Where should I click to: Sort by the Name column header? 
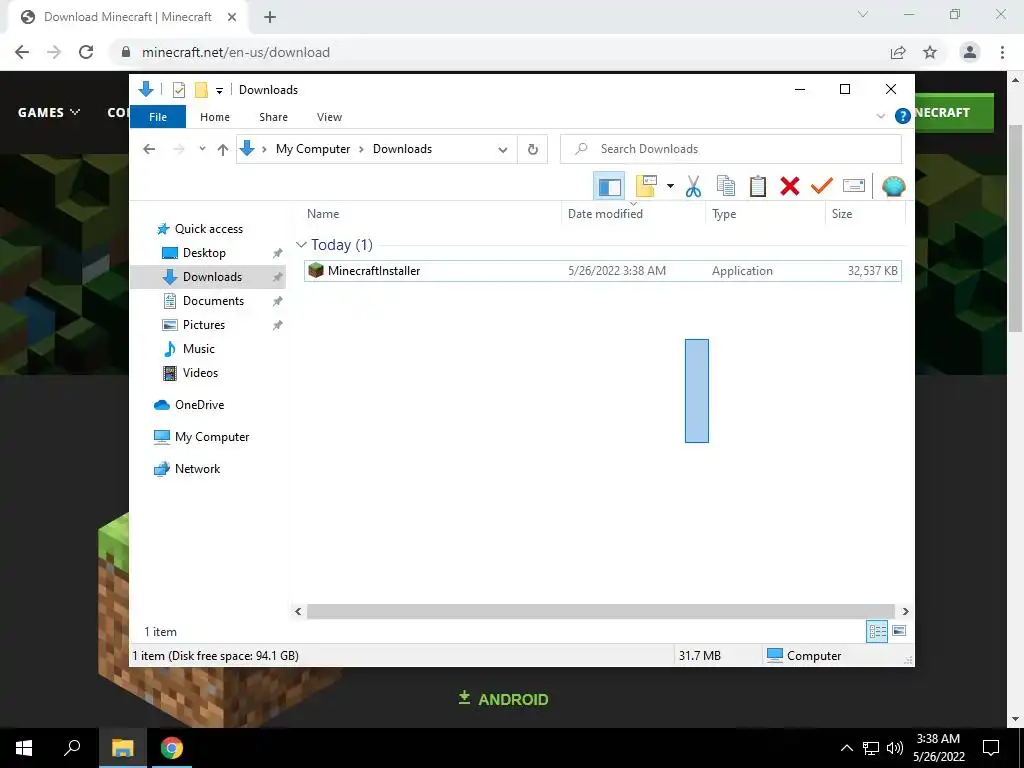tap(431, 214)
